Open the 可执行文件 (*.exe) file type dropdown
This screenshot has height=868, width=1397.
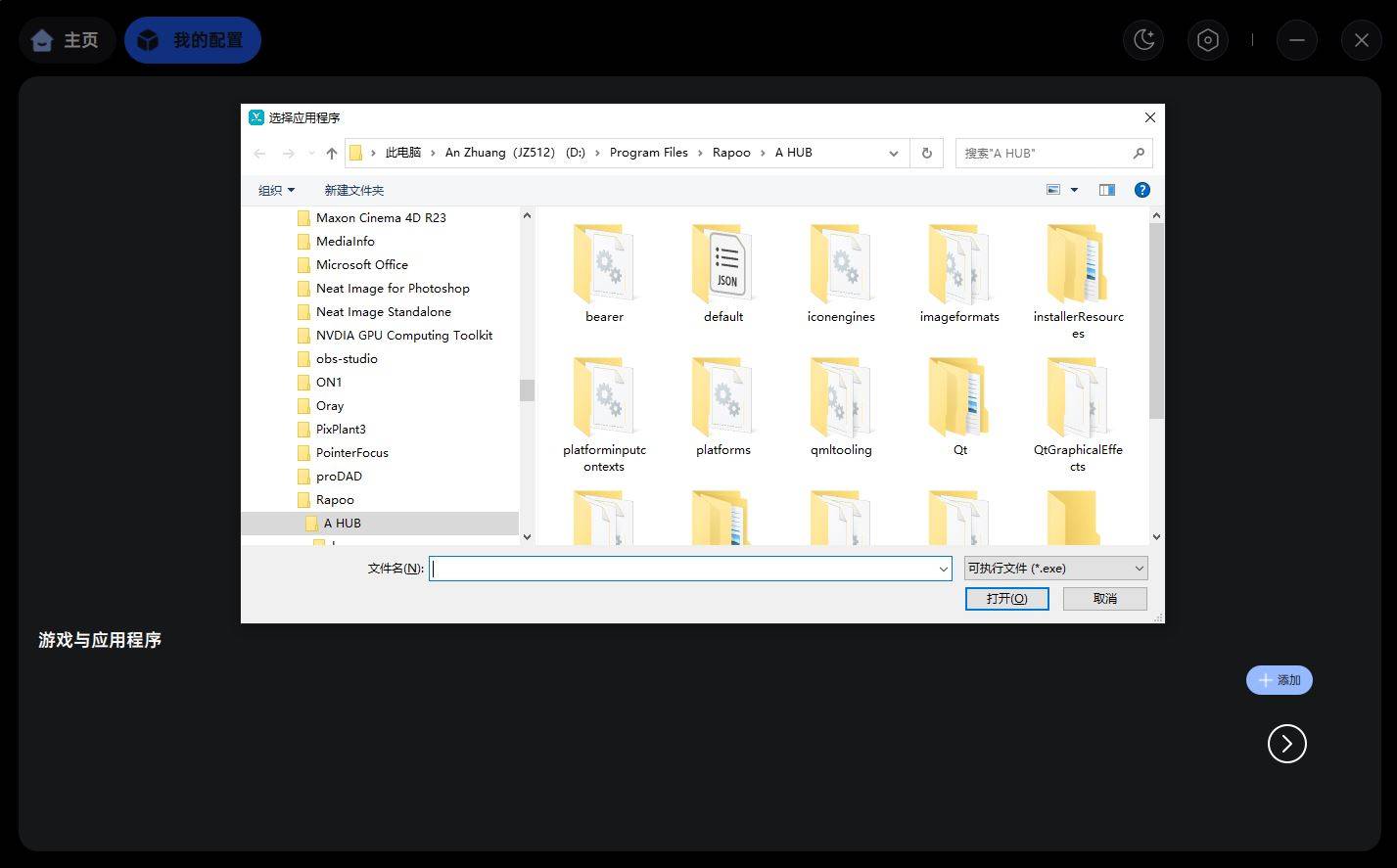coord(1055,569)
